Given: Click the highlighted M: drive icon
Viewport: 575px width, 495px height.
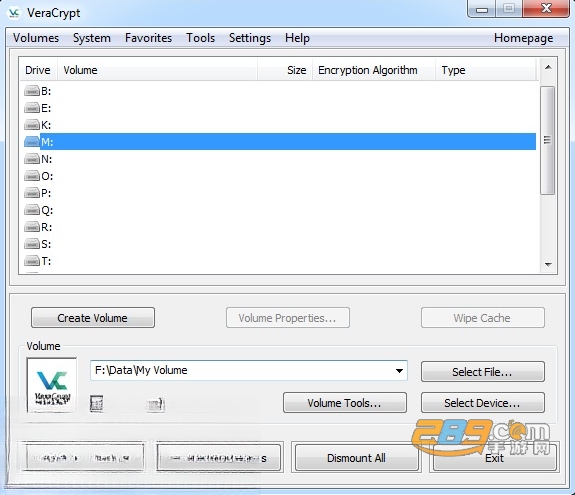Looking at the screenshot, I should tap(32, 142).
